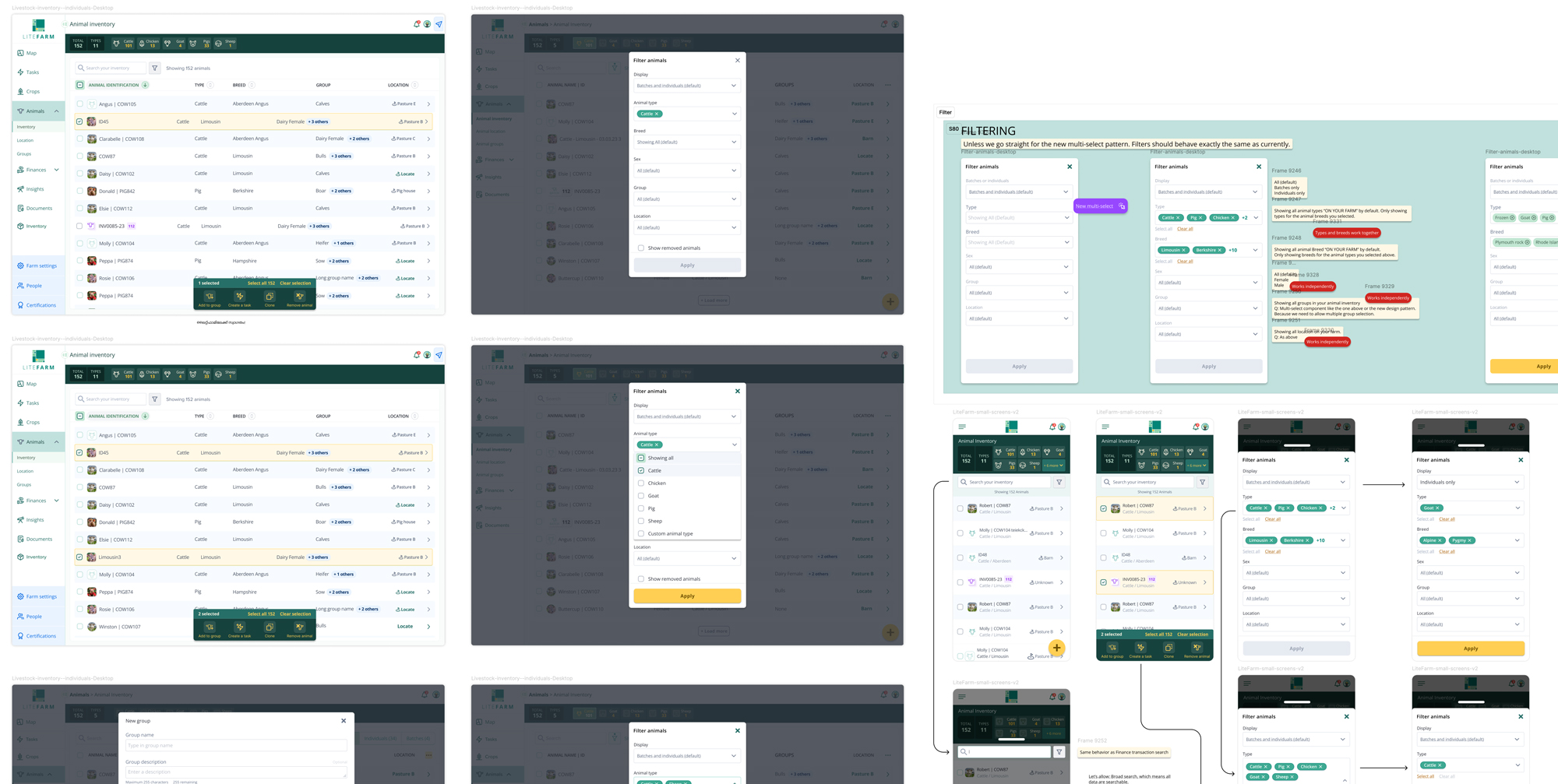Open Certifications in the '1 selected' frame sidebar
Image resolution: width=1558 pixels, height=784 pixels.
[37, 305]
